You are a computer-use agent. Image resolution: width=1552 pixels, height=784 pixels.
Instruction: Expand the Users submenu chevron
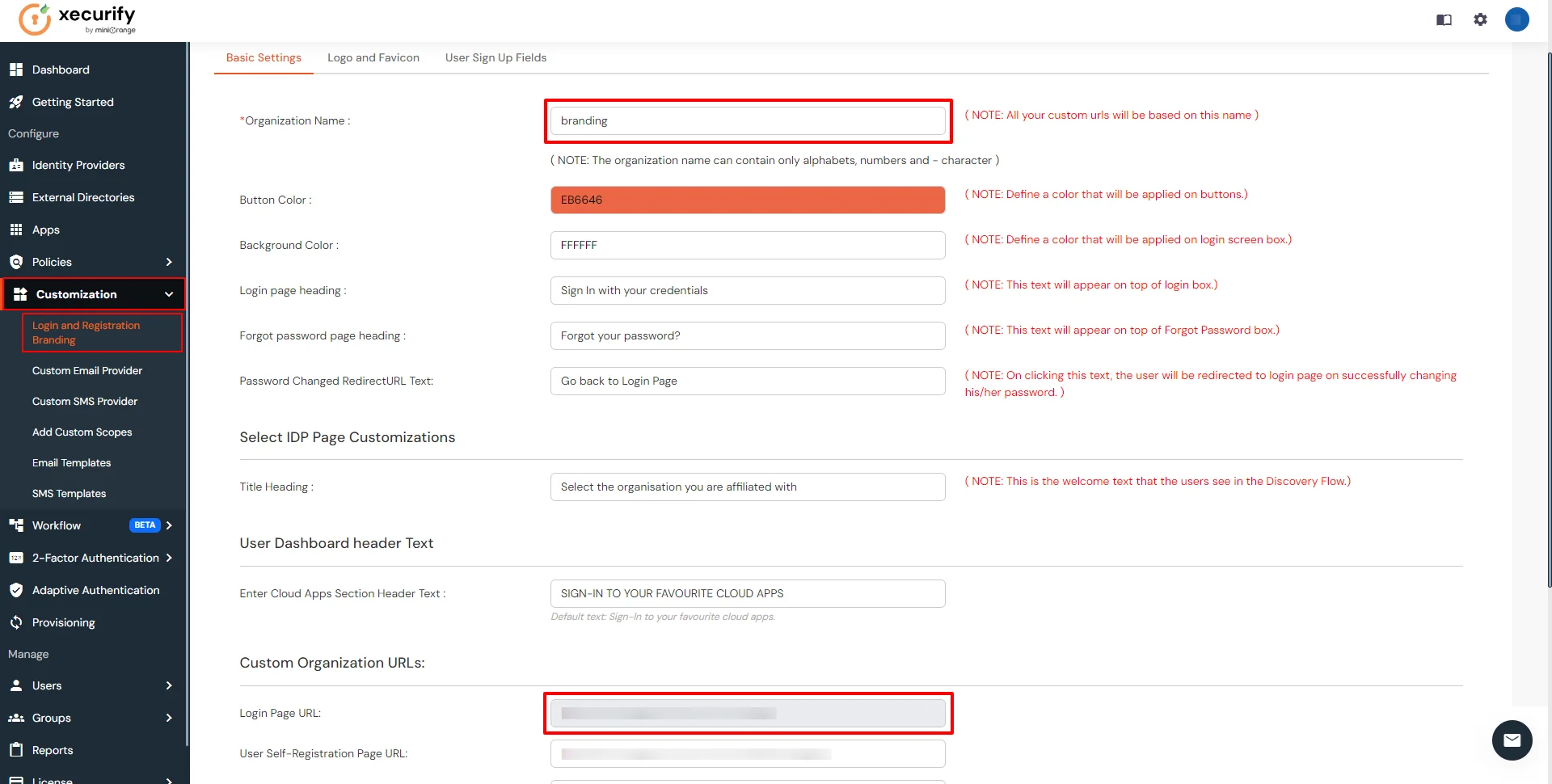169,685
